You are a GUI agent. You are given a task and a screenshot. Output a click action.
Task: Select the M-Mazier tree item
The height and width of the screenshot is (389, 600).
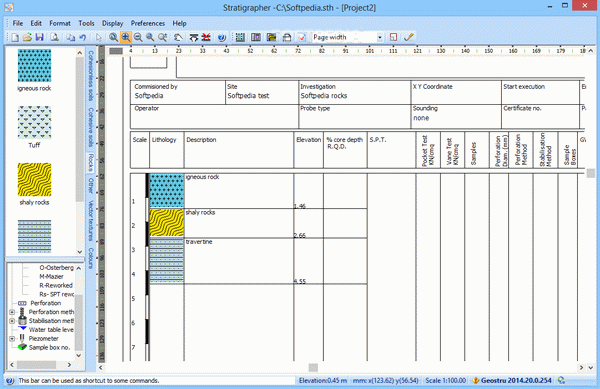tap(51, 277)
